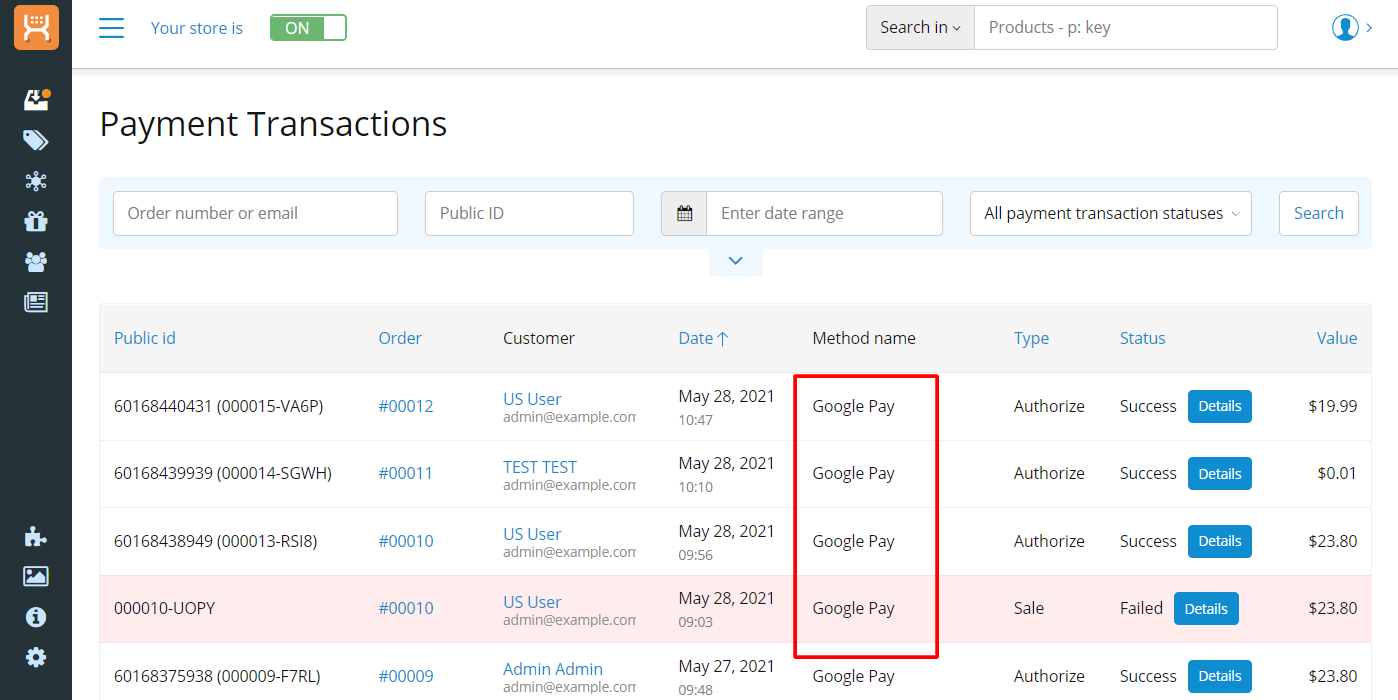The width and height of the screenshot is (1398, 700).
Task: Open System info icon in sidebar
Action: point(36,617)
